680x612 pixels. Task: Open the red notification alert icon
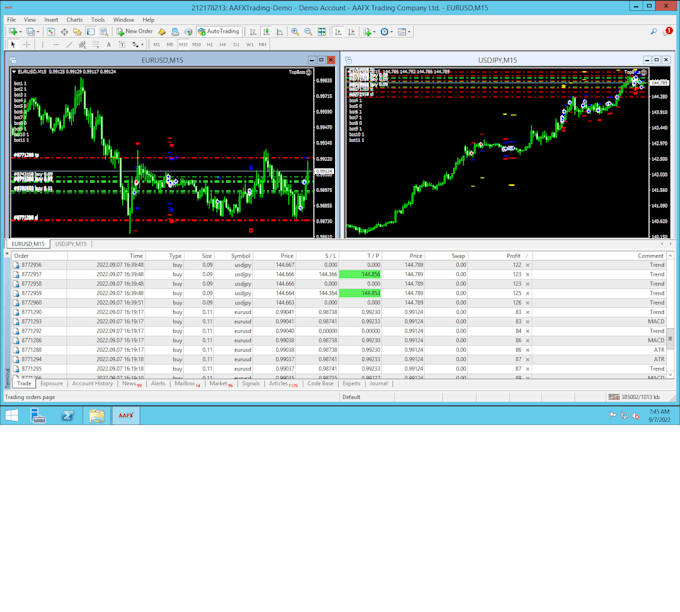(668, 31)
